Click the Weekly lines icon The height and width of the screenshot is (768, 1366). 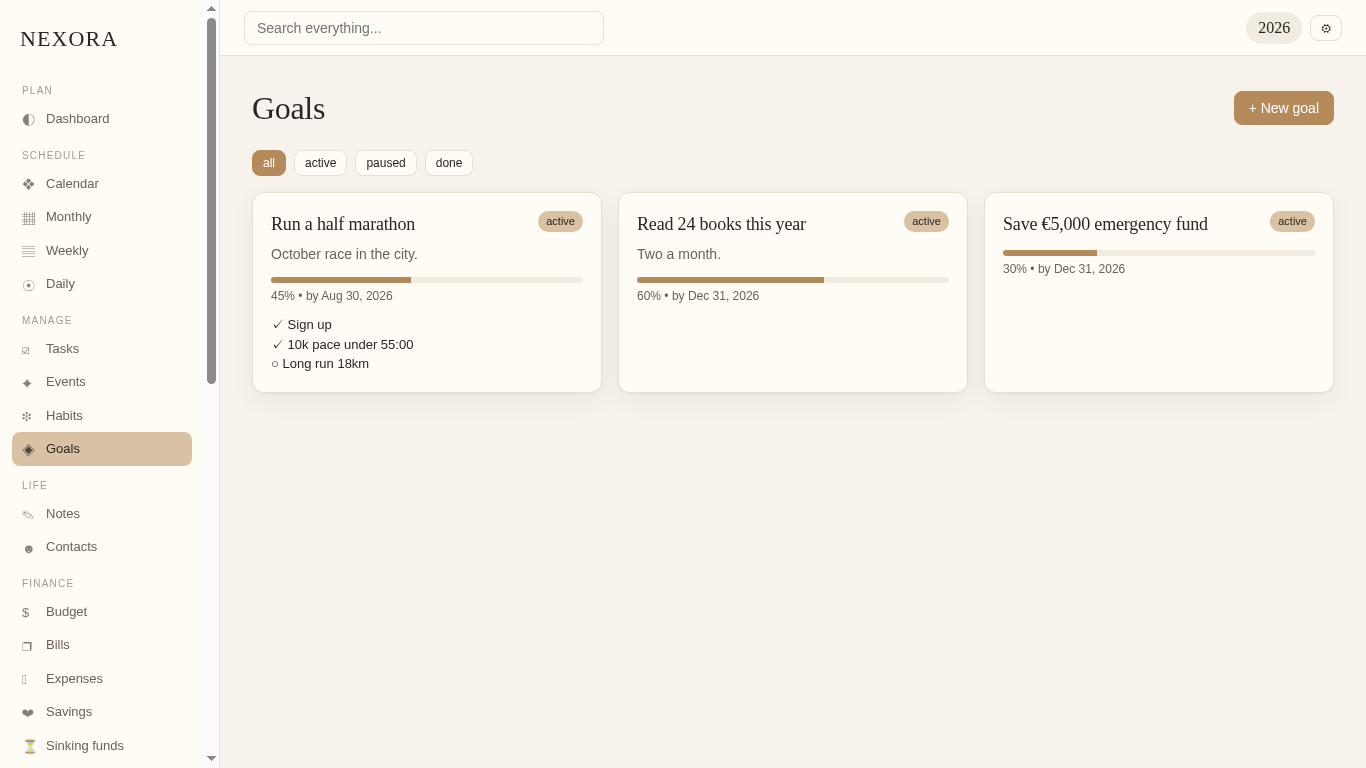(28, 251)
